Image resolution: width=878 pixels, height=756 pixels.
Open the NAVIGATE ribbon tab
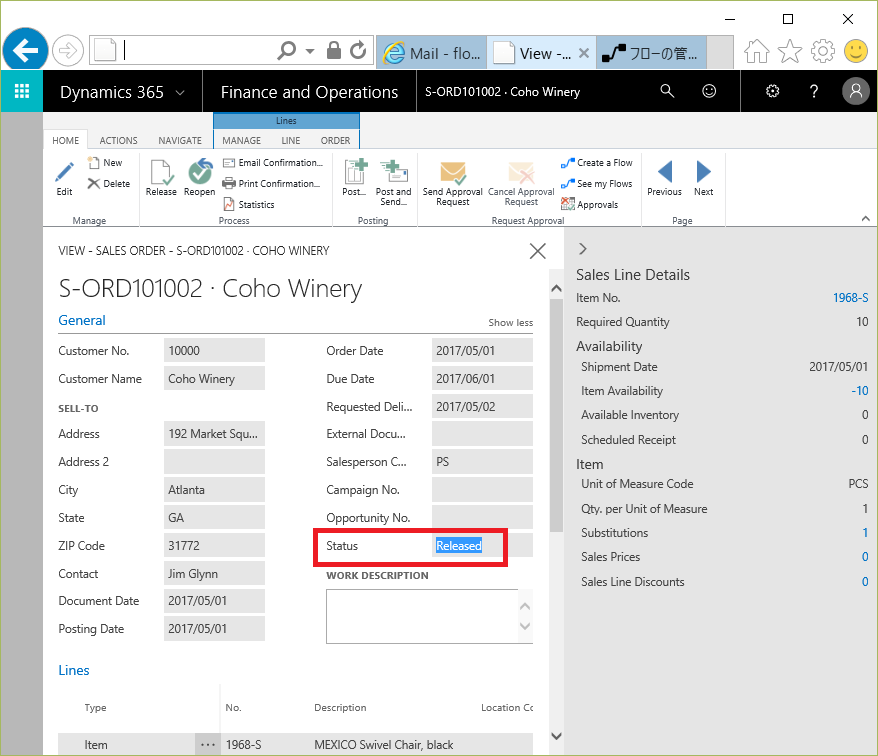click(x=180, y=141)
